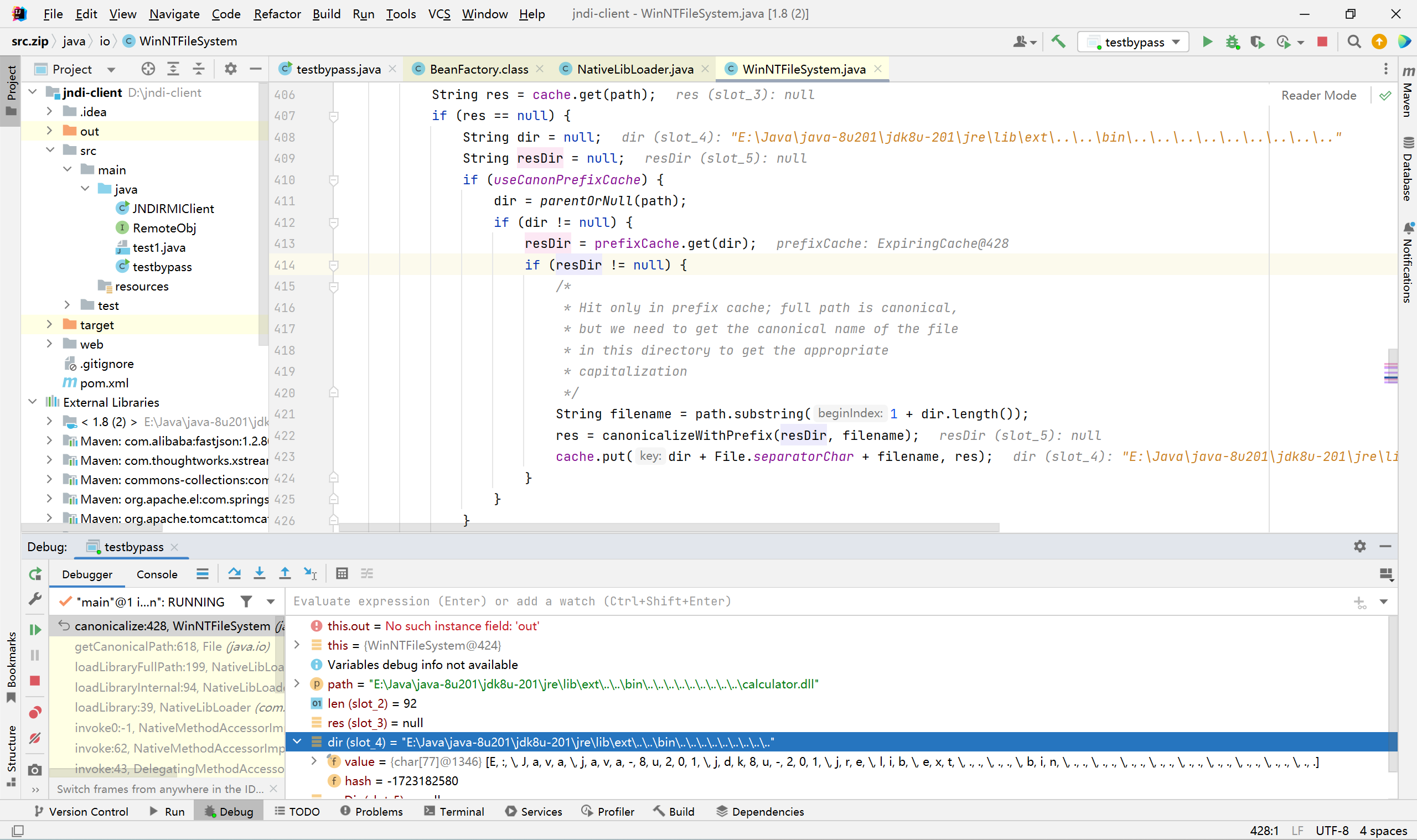The width and height of the screenshot is (1417, 840).
Task: Collapse the src folder
Action: tap(49, 150)
